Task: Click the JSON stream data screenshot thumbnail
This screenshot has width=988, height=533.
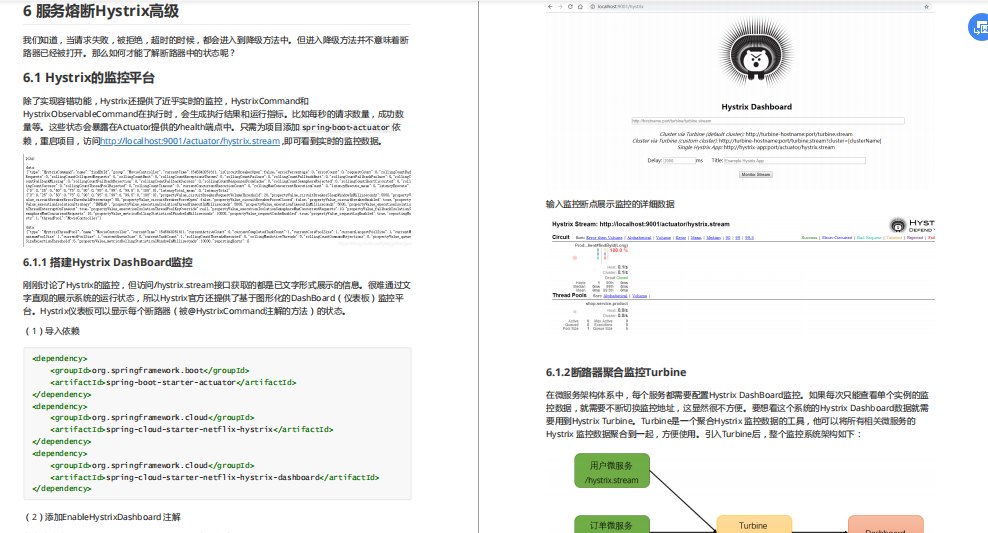Action: [x=217, y=200]
